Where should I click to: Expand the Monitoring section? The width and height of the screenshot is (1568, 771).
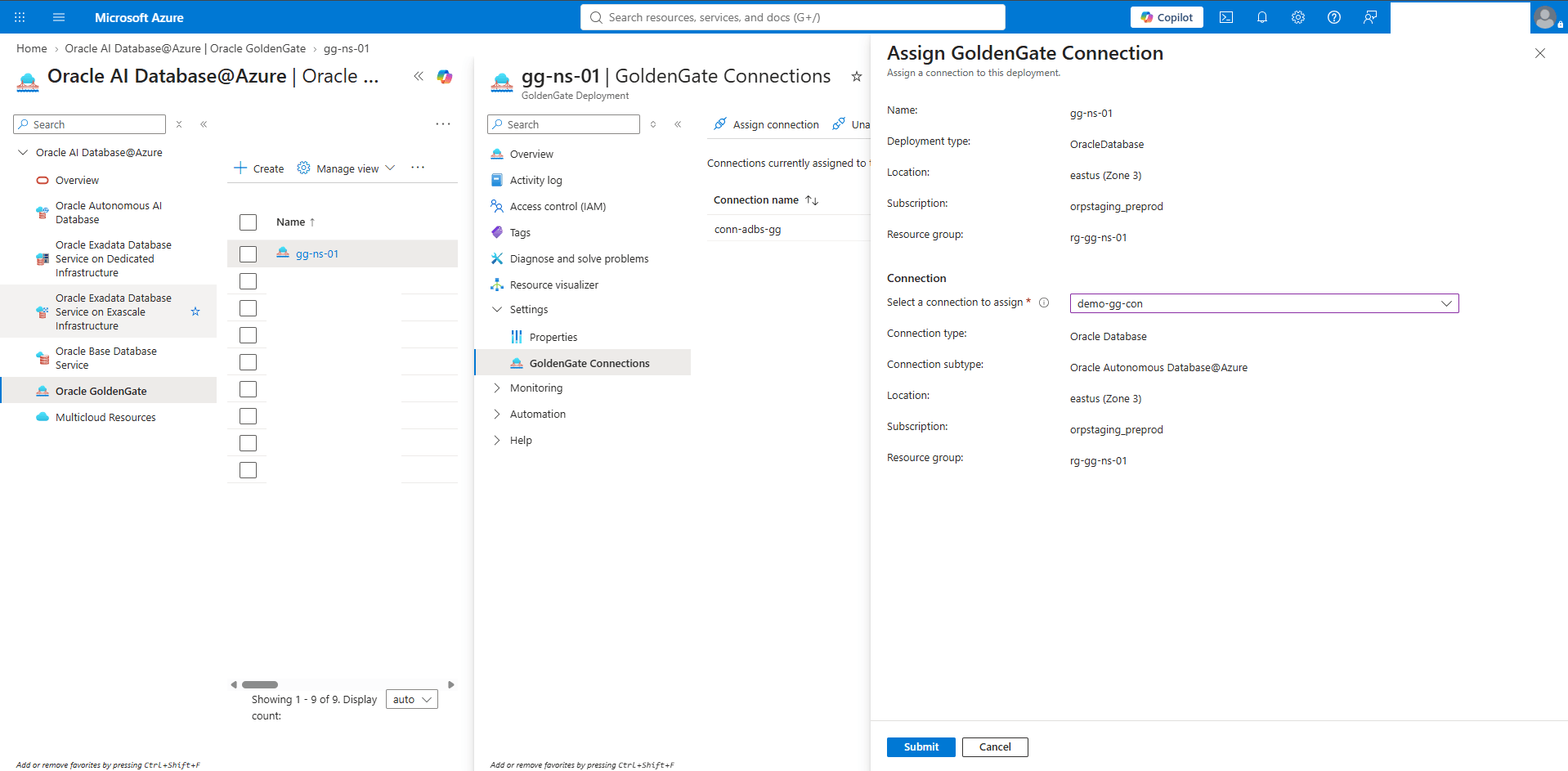pyautogui.click(x=497, y=388)
